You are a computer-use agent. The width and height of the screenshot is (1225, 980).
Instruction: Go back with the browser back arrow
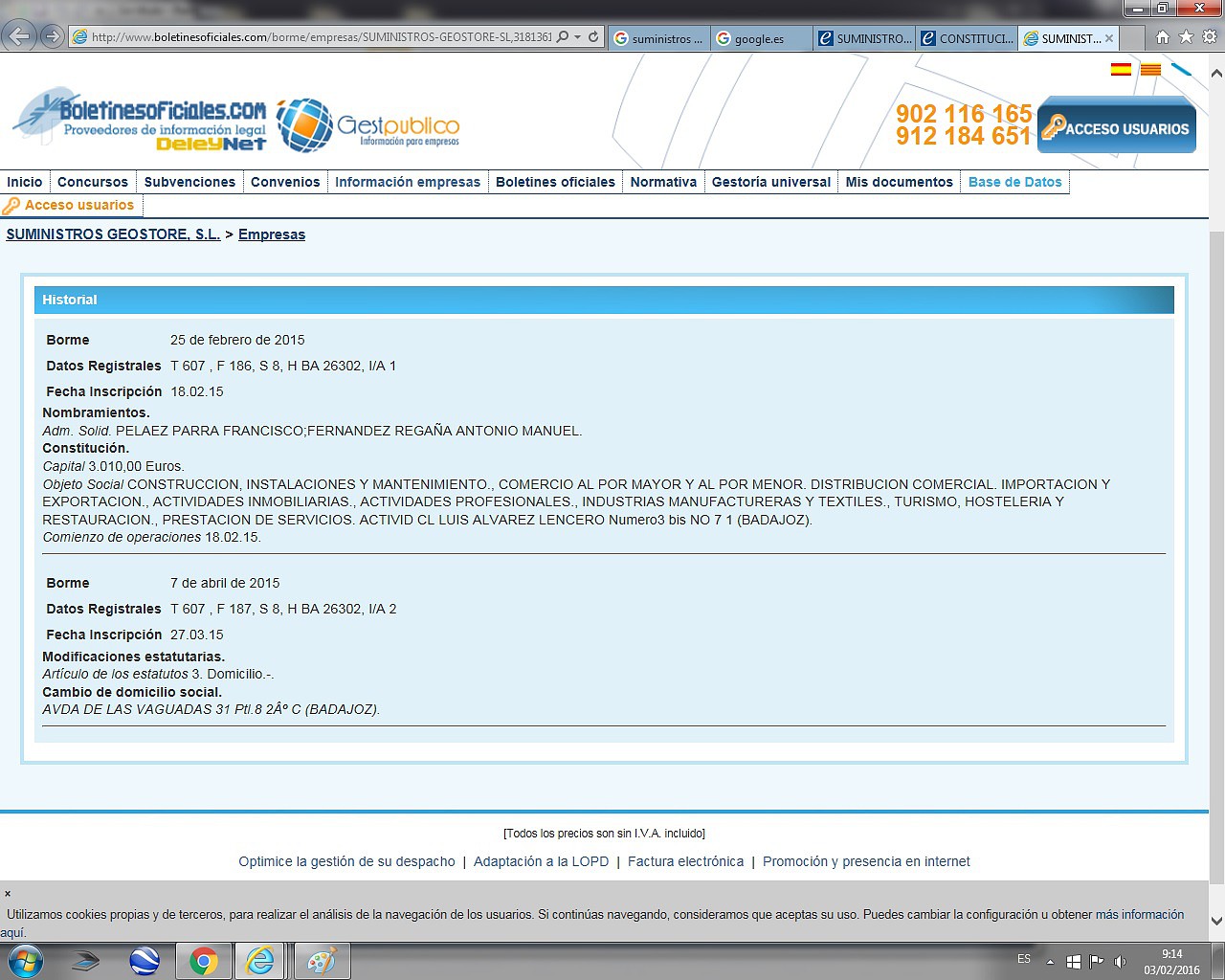(19, 37)
